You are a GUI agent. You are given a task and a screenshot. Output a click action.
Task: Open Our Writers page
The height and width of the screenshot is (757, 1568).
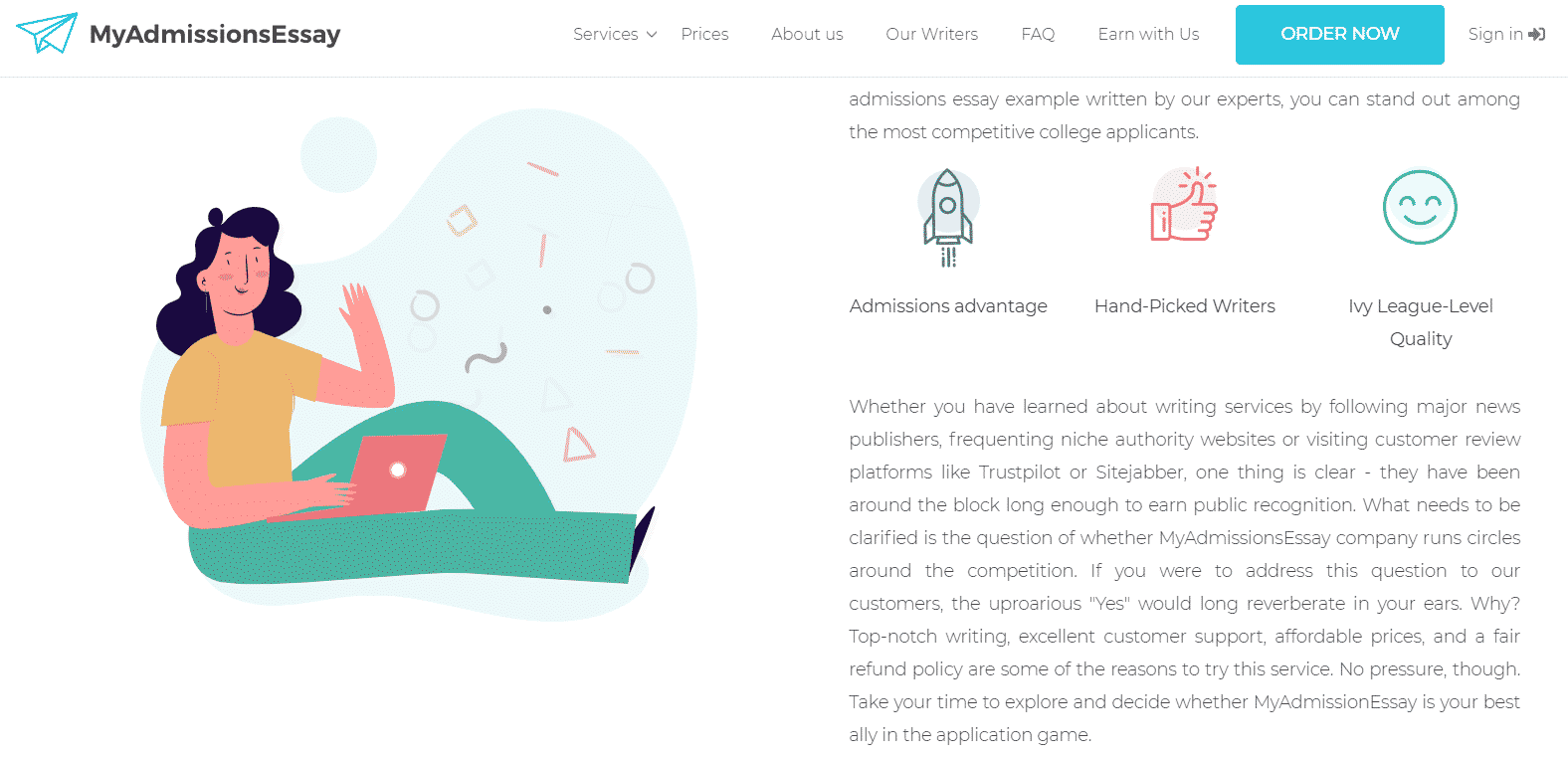click(931, 34)
